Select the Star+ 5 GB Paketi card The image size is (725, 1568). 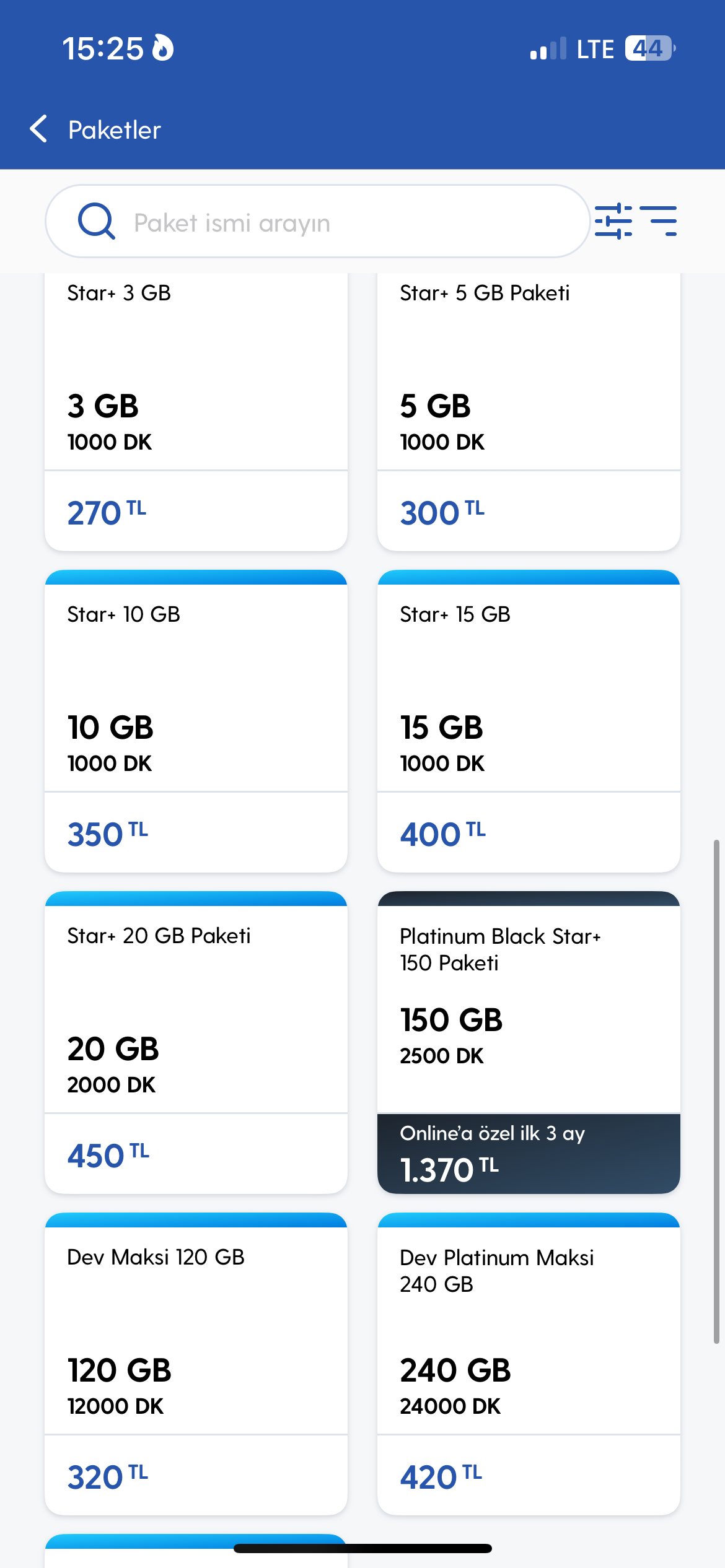[529, 412]
